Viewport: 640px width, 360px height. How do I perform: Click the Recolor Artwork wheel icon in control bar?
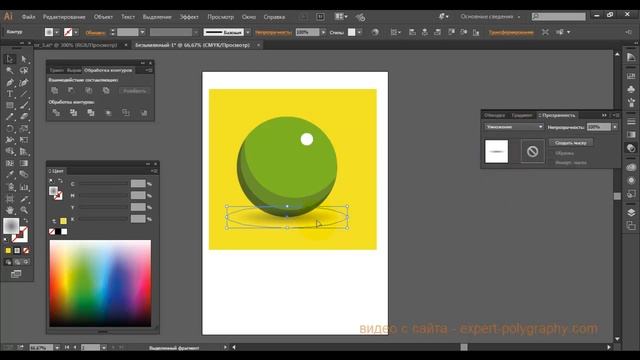click(375, 32)
